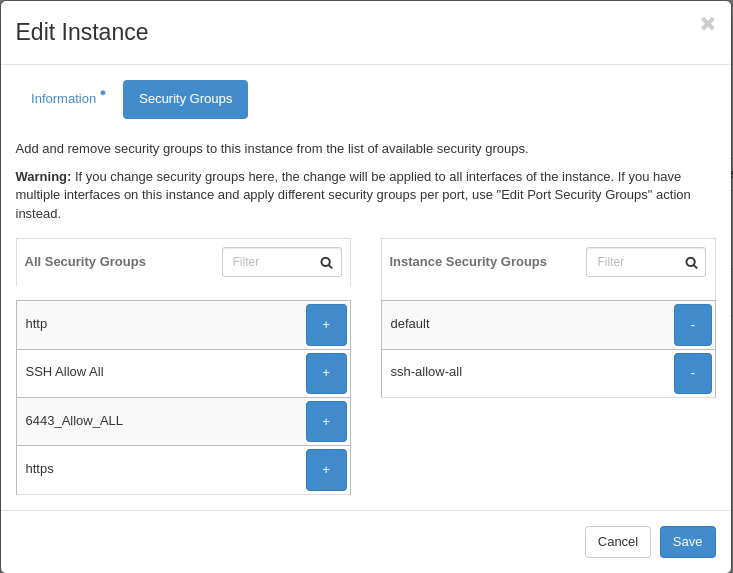Click search icon in All Security Groups filter
The height and width of the screenshot is (573, 733).
coord(326,263)
